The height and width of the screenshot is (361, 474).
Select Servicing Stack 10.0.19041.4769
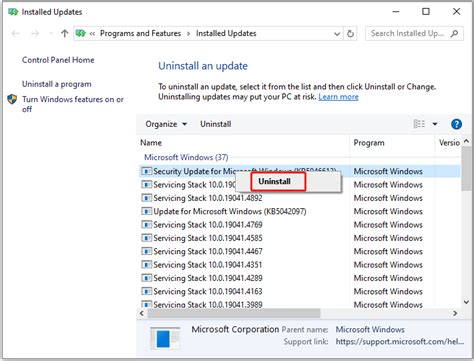point(208,225)
